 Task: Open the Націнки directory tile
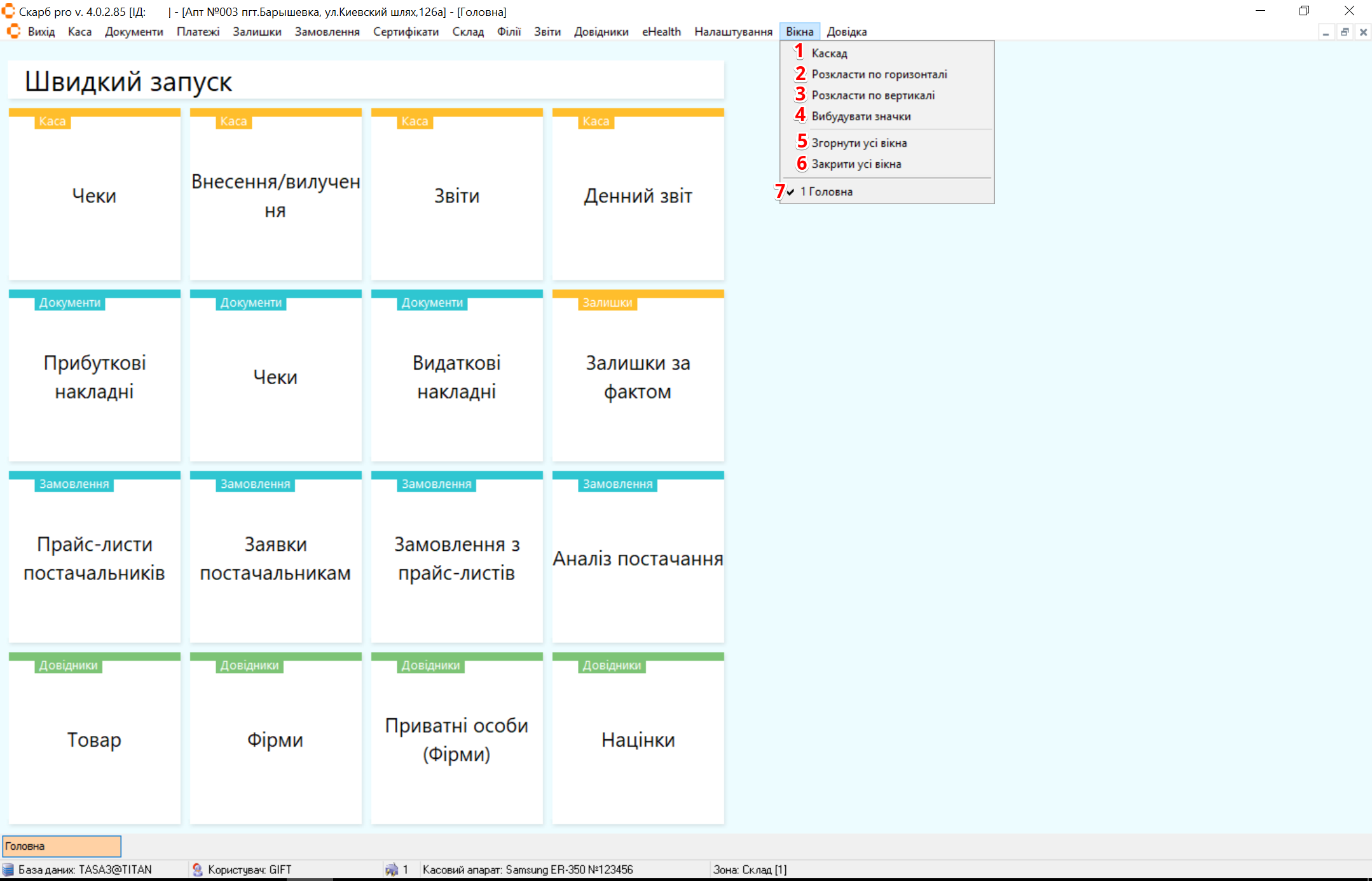[638, 740]
